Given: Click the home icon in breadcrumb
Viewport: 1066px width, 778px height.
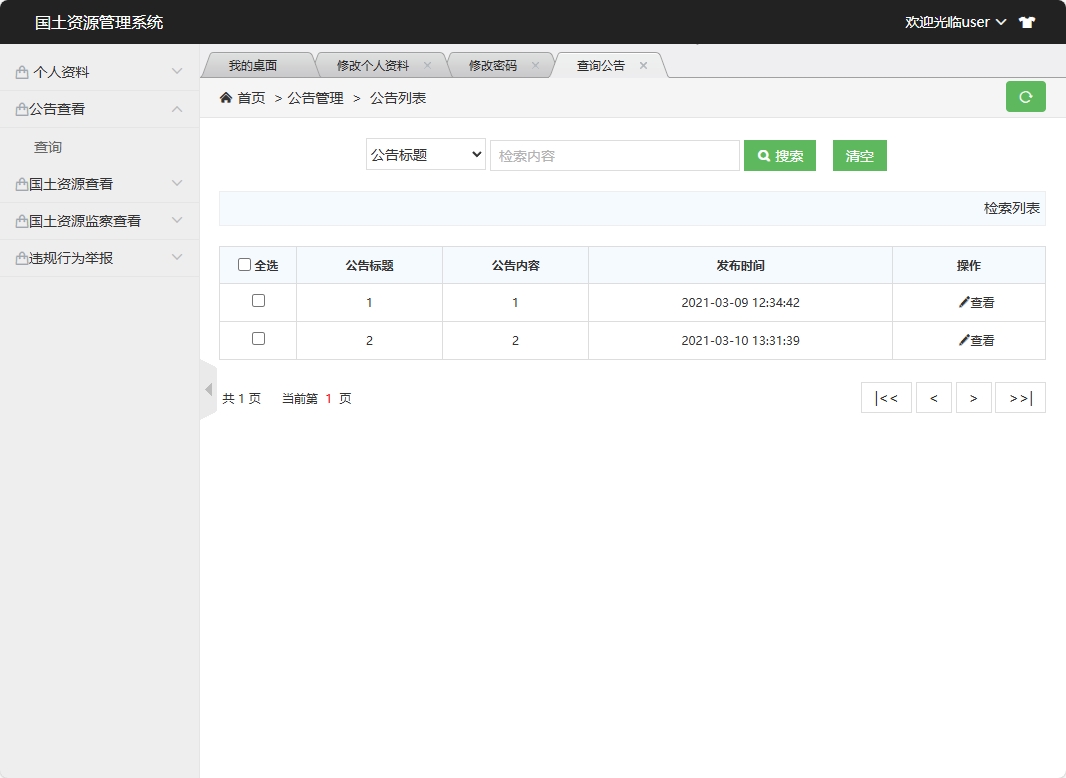Looking at the screenshot, I should click(x=226, y=98).
